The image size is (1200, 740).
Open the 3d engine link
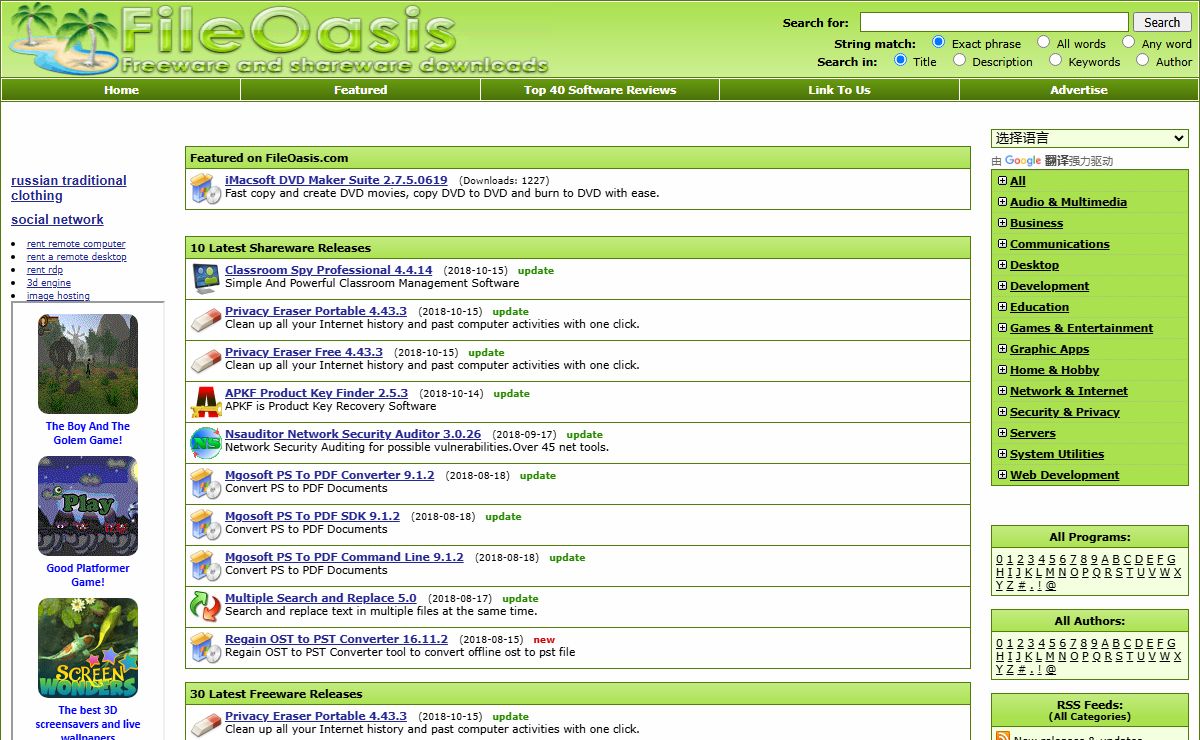(49, 283)
